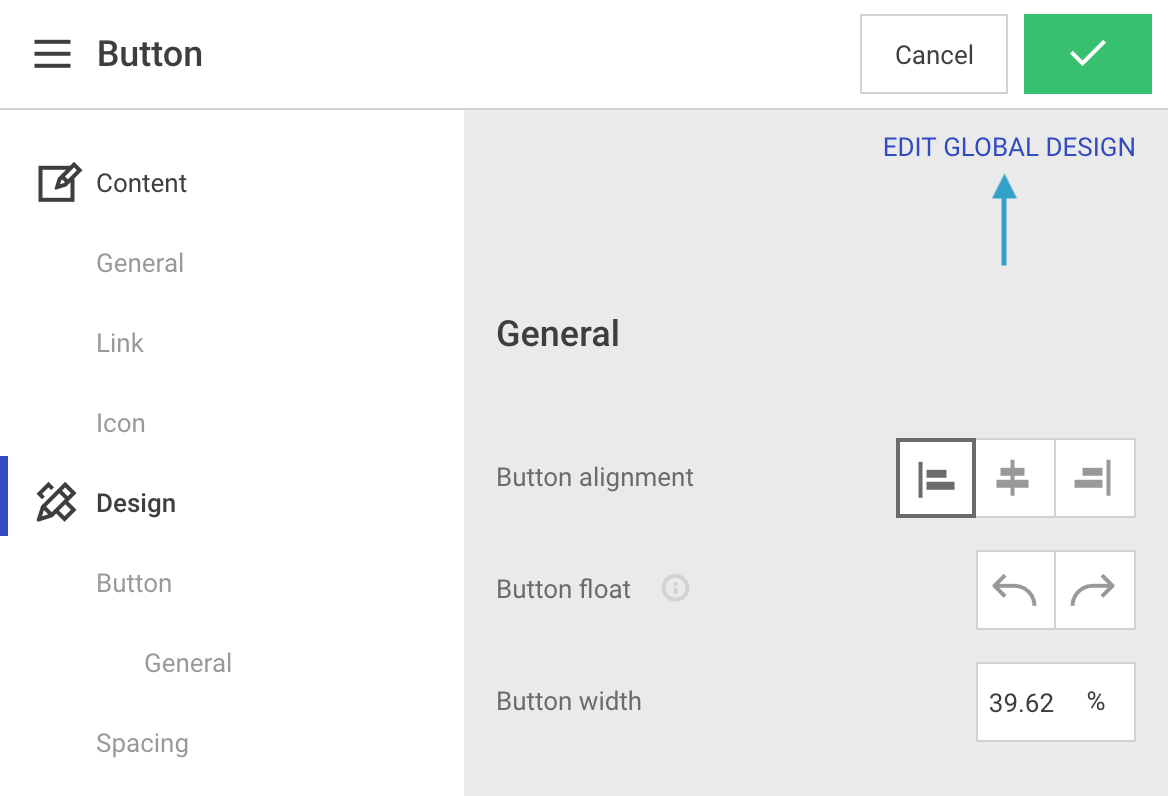Open the Edit Global Design link
This screenshot has width=1168, height=796.
click(1009, 147)
